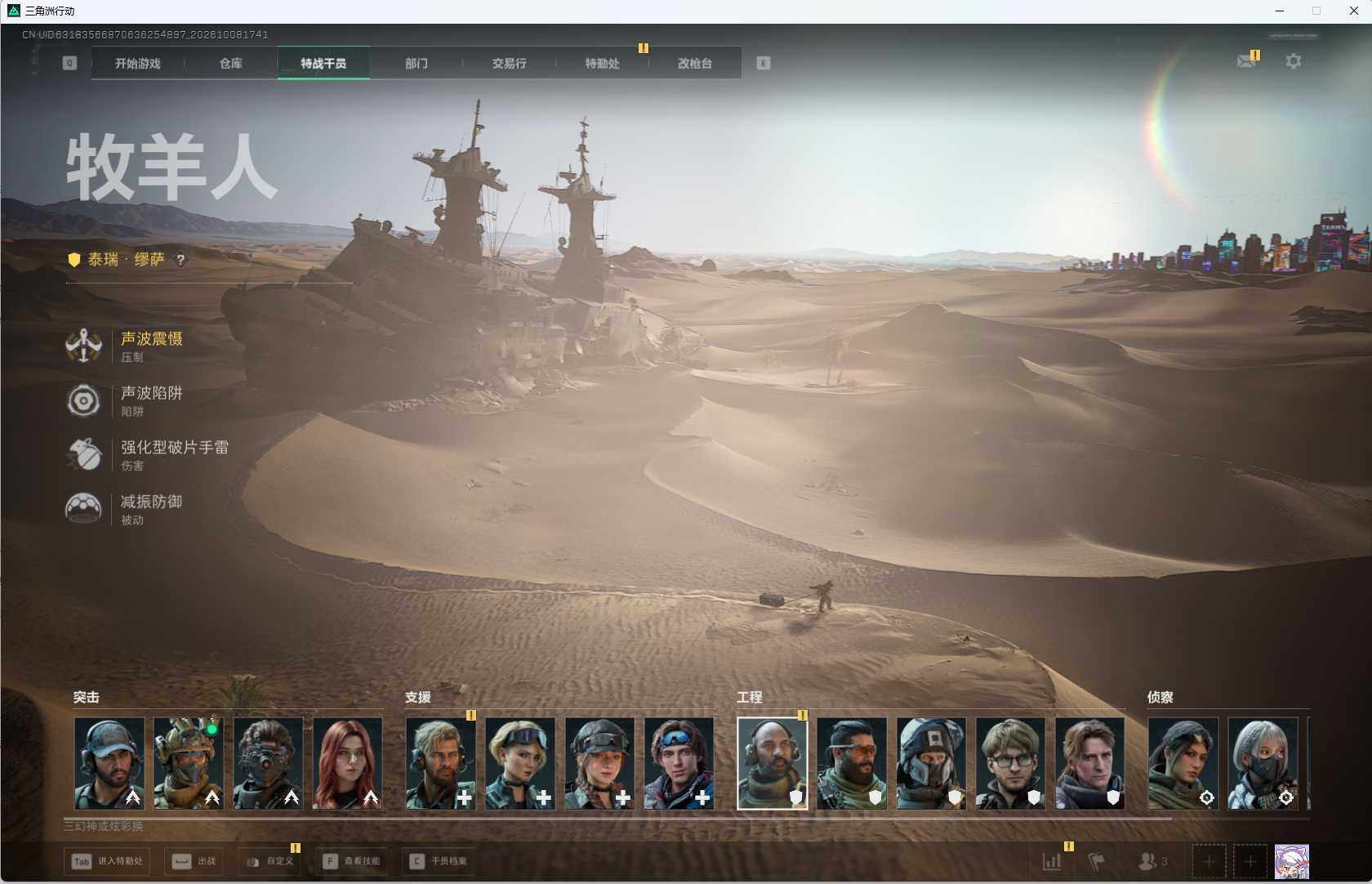The image size is (1372, 884).
Task: Open the mail inbox icon
Action: pos(1246,60)
